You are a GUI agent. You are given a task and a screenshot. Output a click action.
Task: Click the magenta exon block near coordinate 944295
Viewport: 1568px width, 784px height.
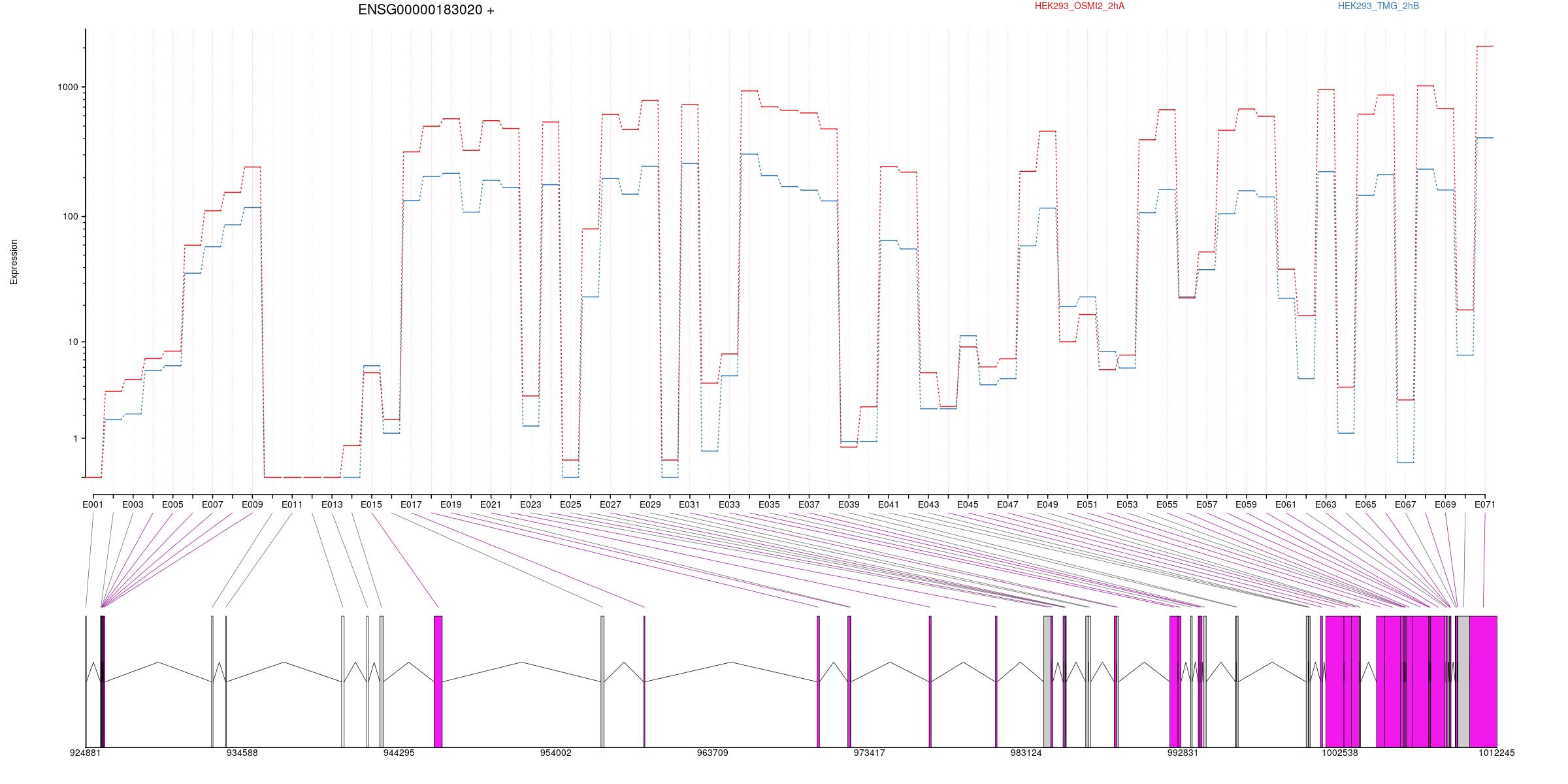point(438,681)
